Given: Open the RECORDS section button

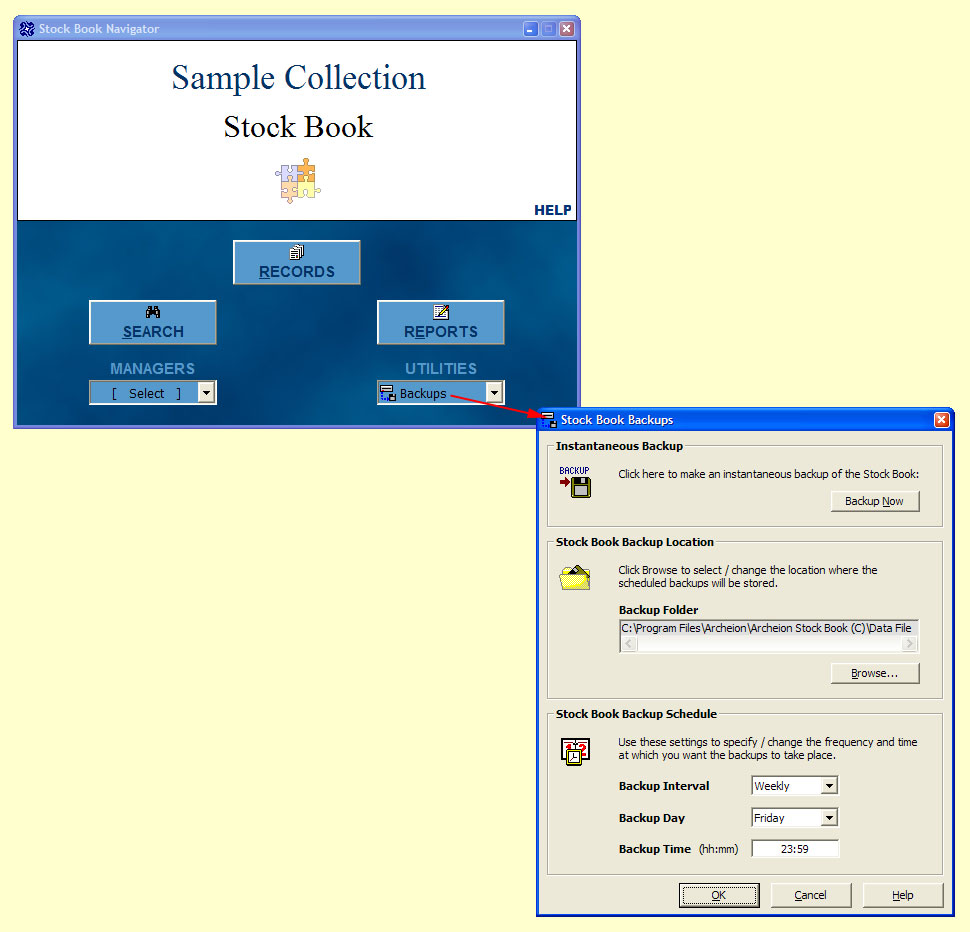Looking at the screenshot, I should [x=296, y=262].
